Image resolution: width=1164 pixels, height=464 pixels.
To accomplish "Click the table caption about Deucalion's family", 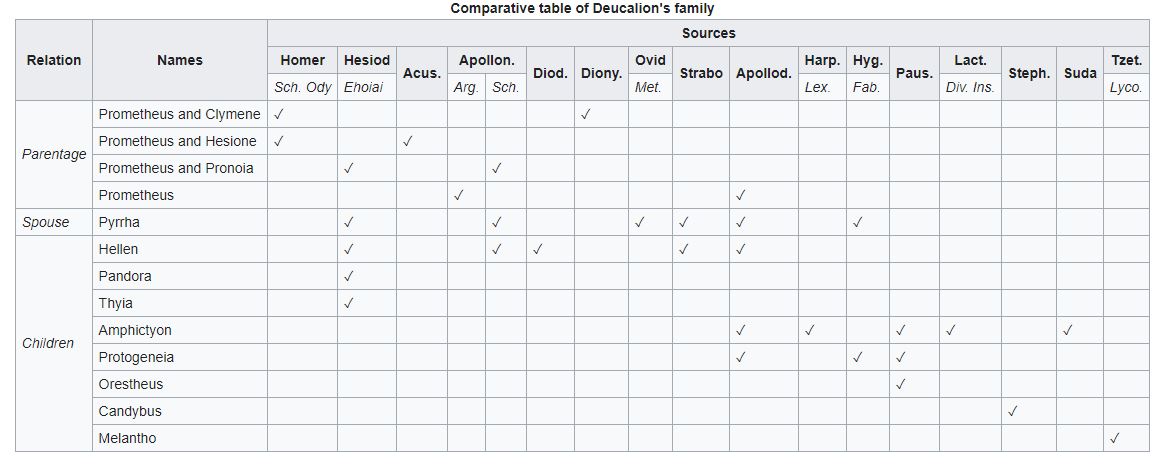I will pyautogui.click(x=582, y=9).
